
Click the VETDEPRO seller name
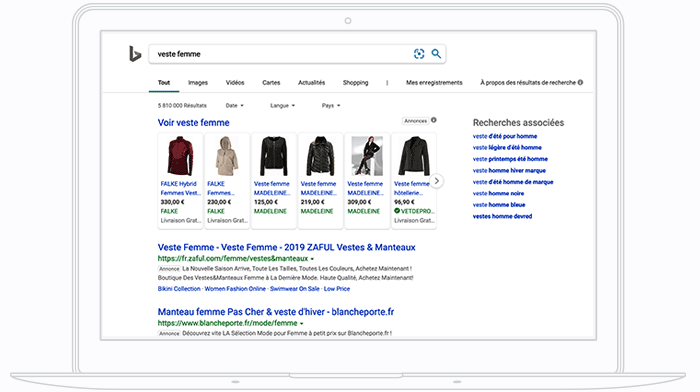click(416, 211)
